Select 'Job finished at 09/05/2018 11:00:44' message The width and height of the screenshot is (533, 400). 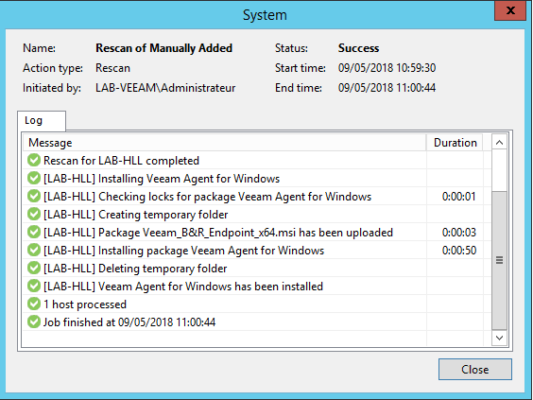click(130, 323)
